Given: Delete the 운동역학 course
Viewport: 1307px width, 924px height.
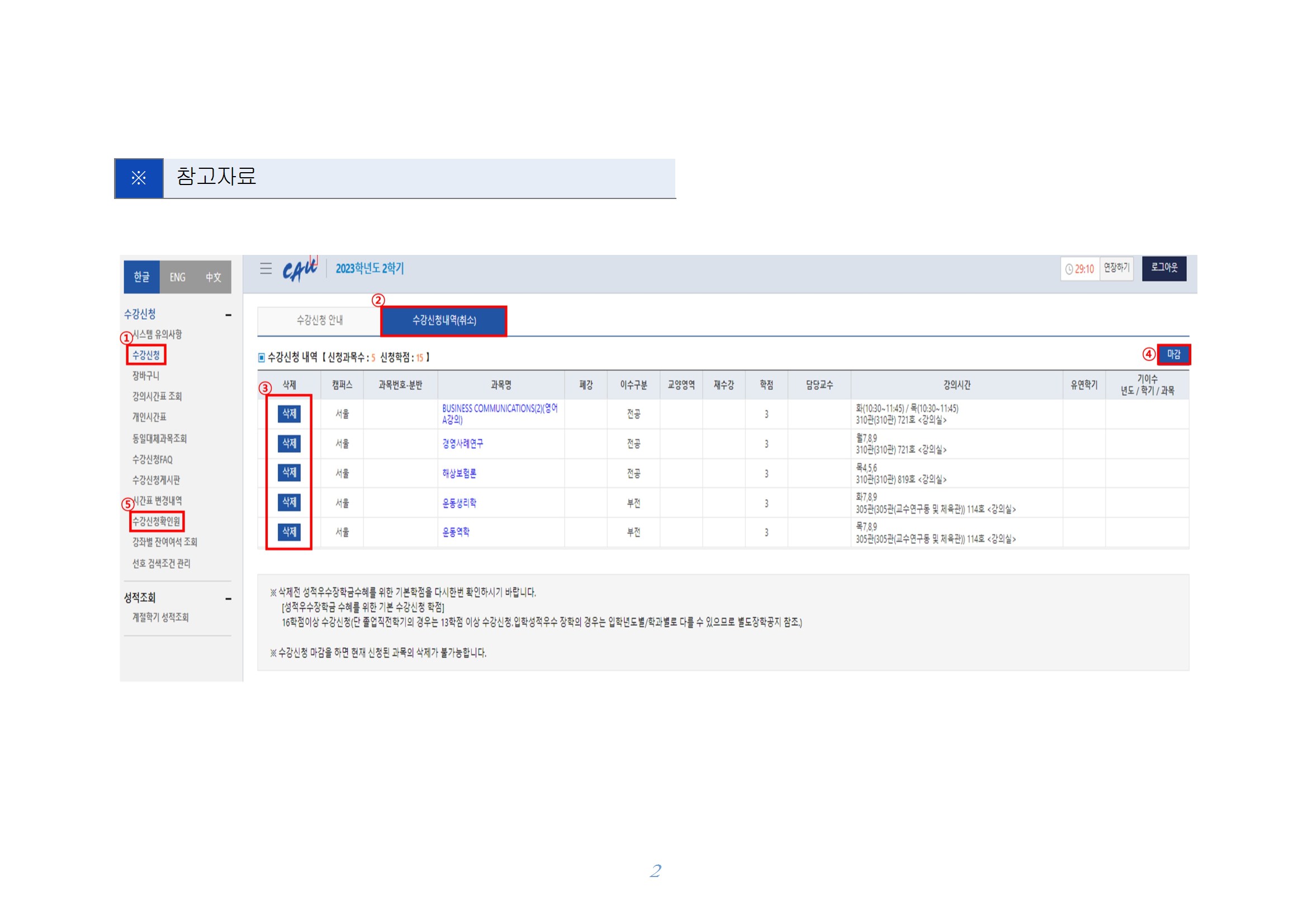Looking at the screenshot, I should point(289,532).
